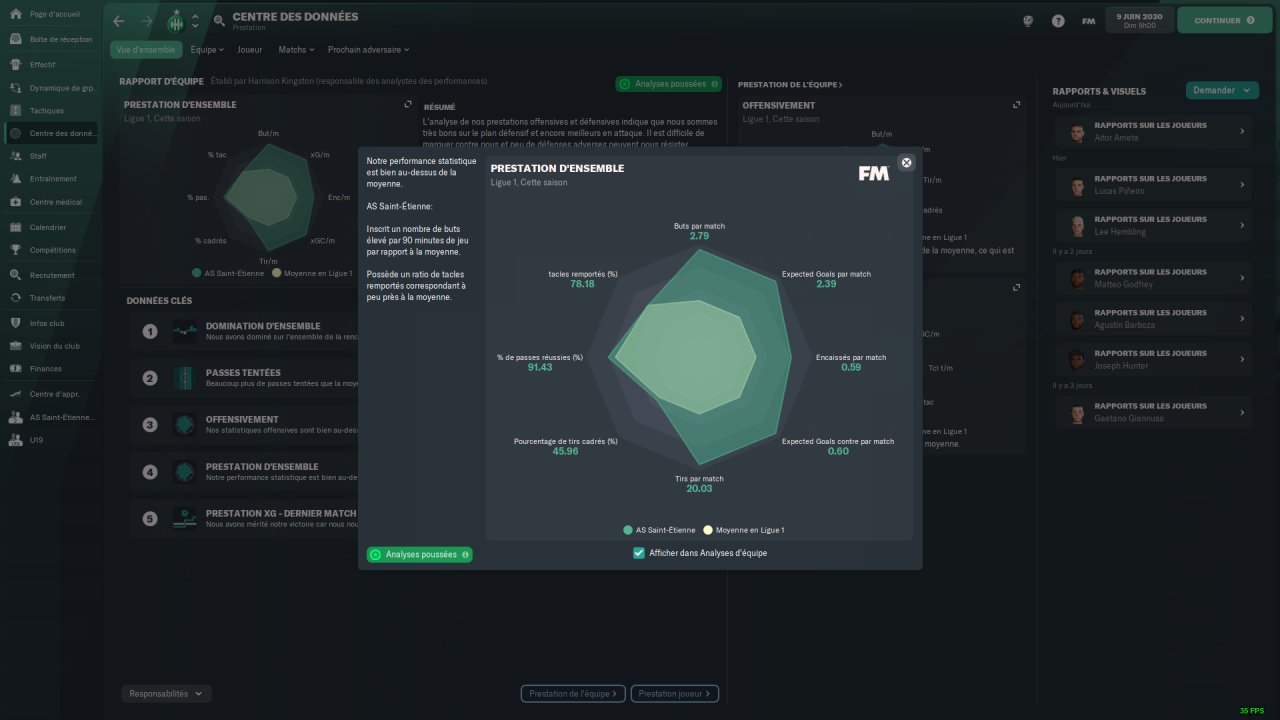Open Centre d'appr. sidebar item

[53, 393]
